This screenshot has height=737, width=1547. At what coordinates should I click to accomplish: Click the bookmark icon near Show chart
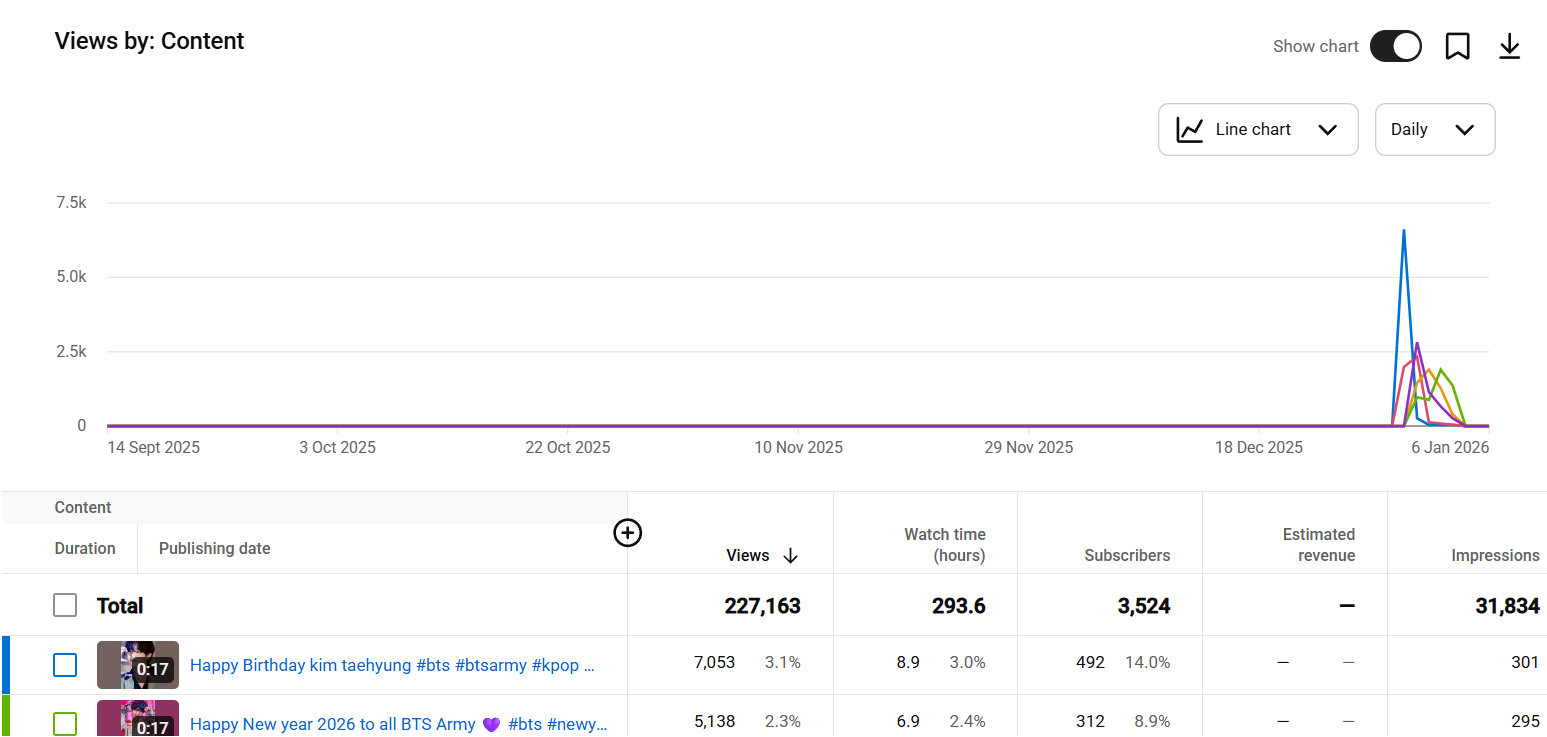(1457, 47)
